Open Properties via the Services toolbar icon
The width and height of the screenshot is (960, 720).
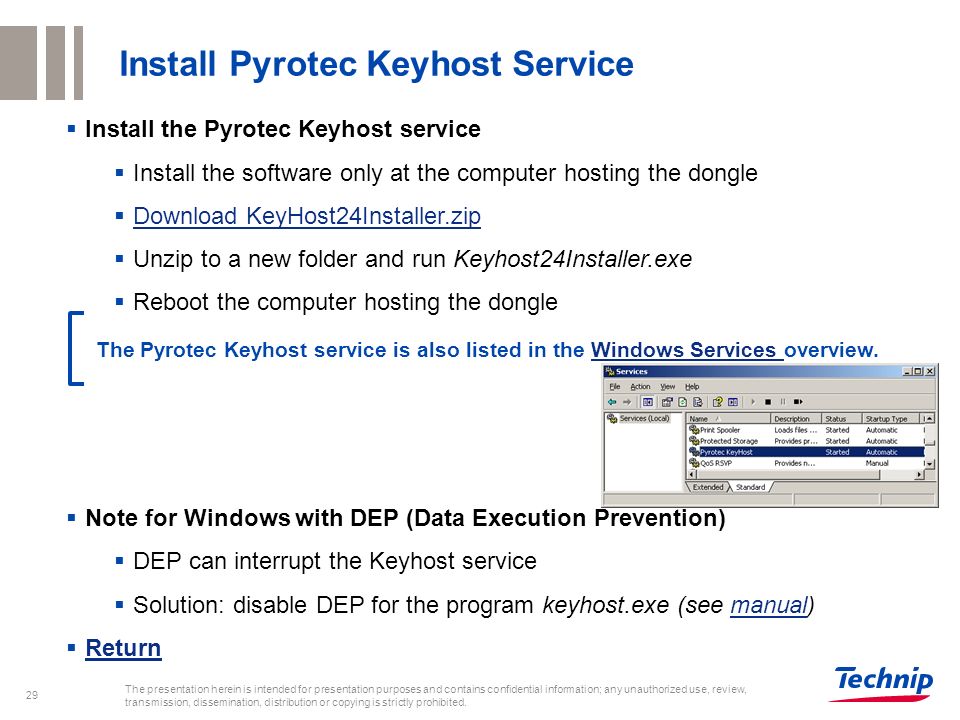[667, 402]
